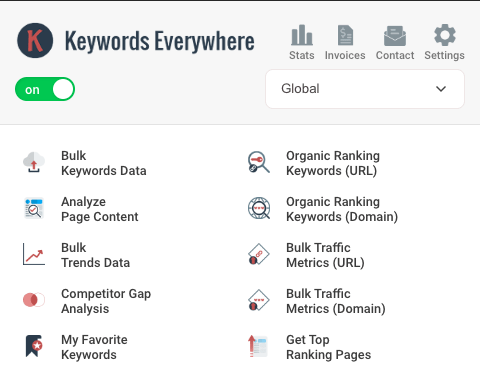Open the Stats label link
The height and width of the screenshot is (386, 480).
coord(302,55)
